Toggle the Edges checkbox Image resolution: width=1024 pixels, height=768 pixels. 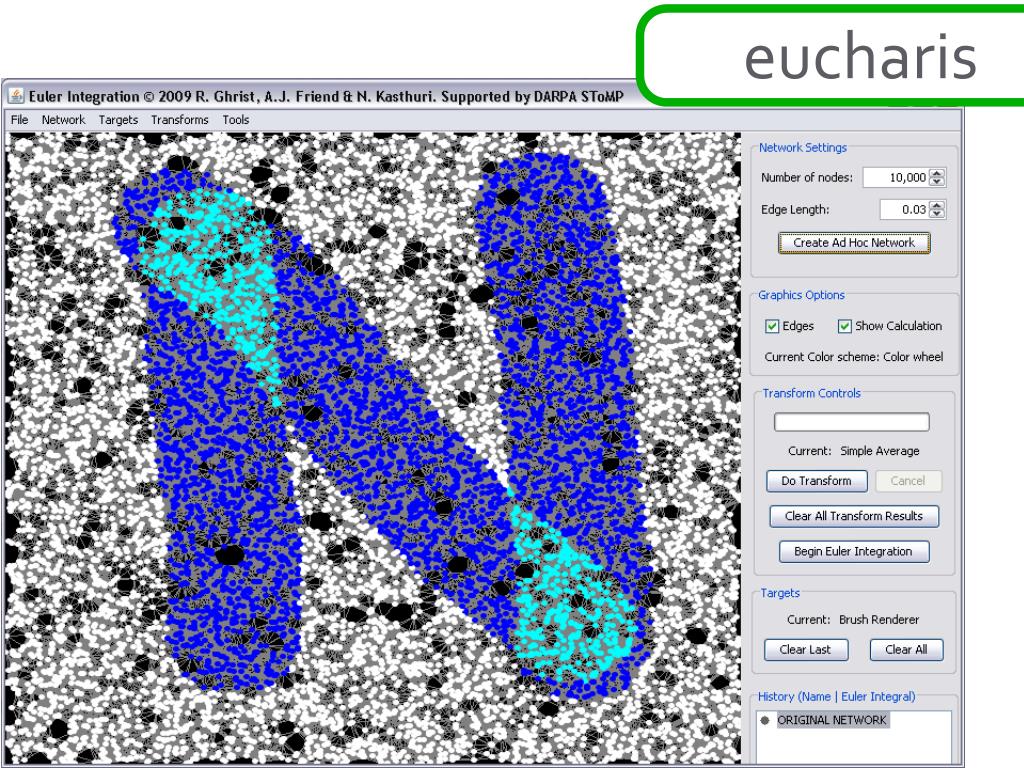click(772, 326)
